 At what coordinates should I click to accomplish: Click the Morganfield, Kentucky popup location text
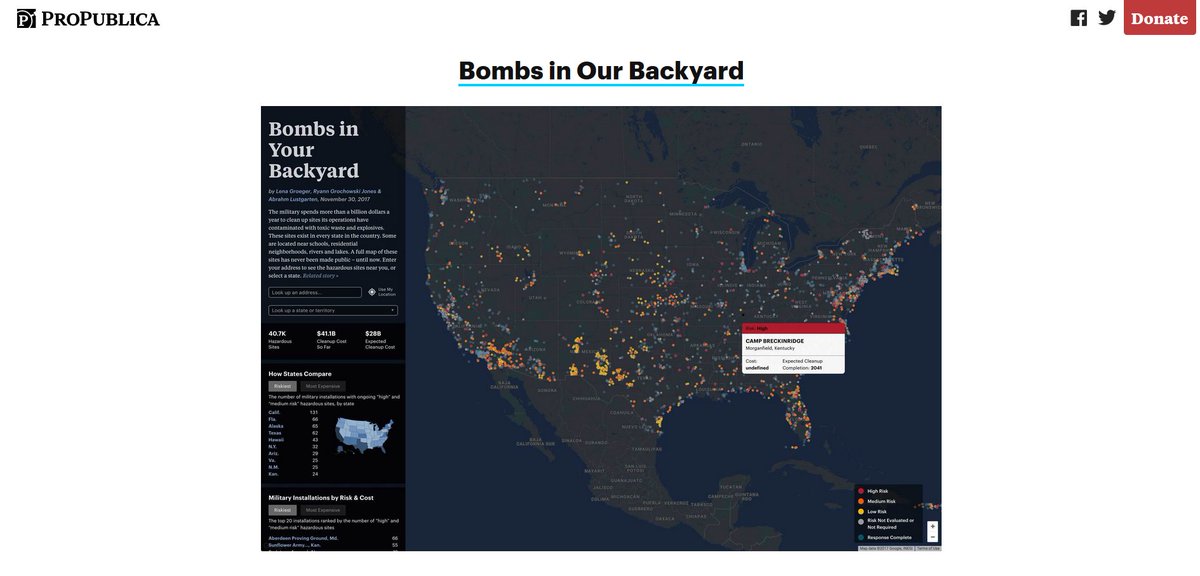coord(771,348)
